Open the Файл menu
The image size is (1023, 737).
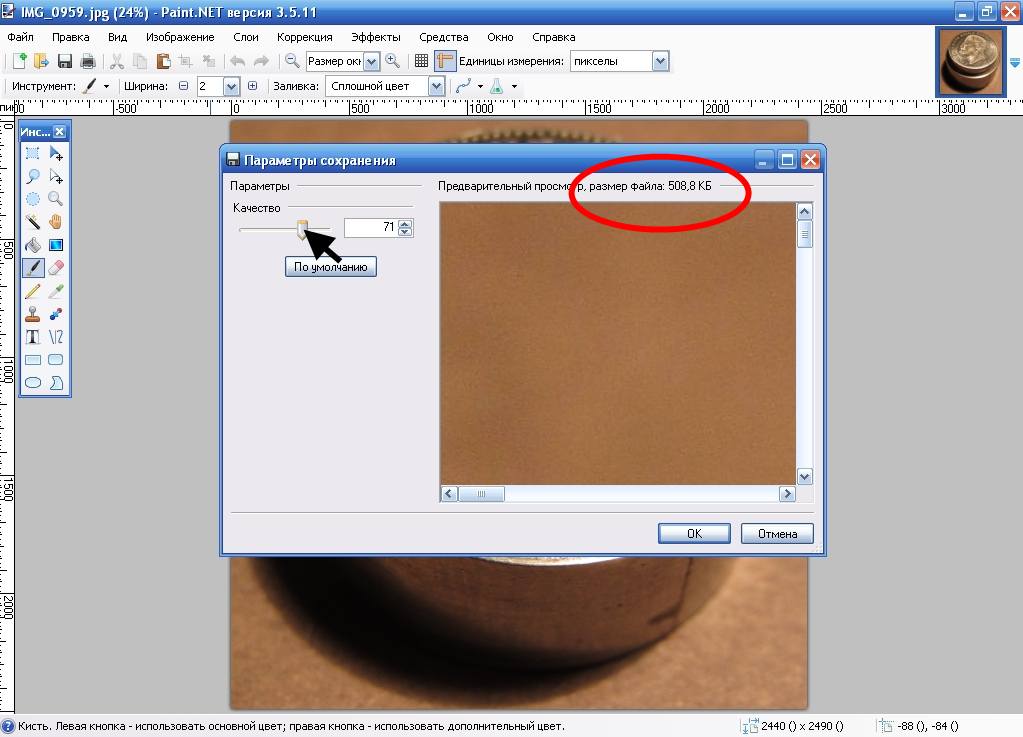[x=20, y=37]
